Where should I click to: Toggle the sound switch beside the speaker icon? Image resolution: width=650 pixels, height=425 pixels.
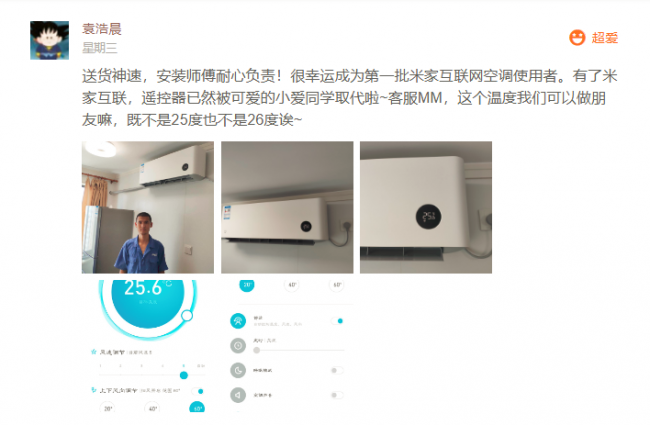point(337,395)
